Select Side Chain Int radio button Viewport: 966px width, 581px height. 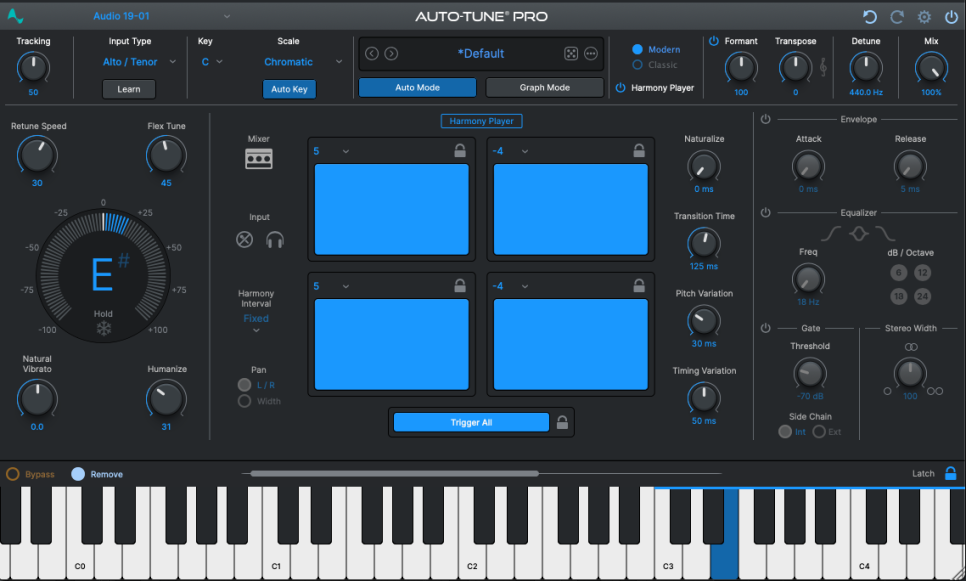click(785, 431)
